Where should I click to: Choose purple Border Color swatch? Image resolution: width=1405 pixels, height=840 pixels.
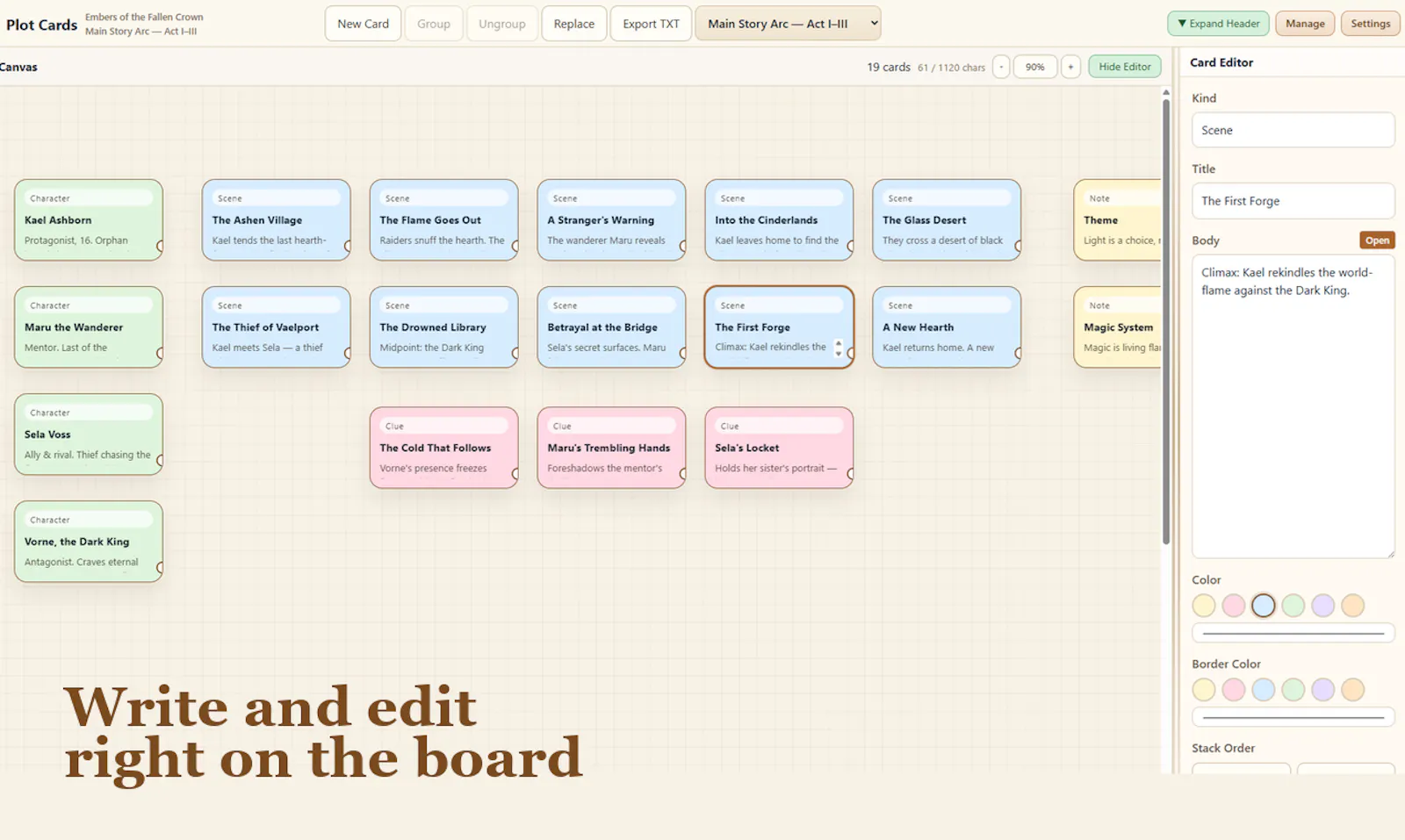point(1323,690)
